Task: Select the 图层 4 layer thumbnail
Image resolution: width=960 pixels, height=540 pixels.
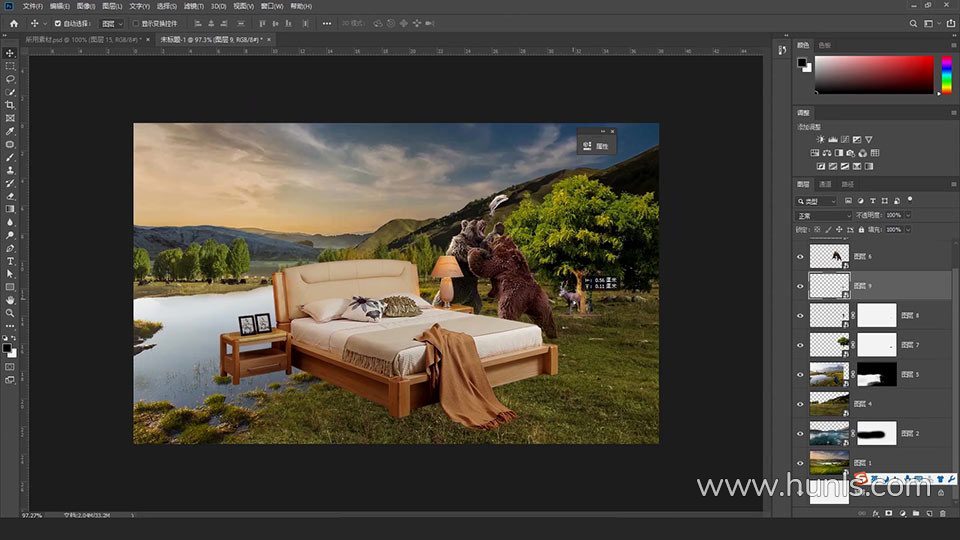Action: [829, 404]
